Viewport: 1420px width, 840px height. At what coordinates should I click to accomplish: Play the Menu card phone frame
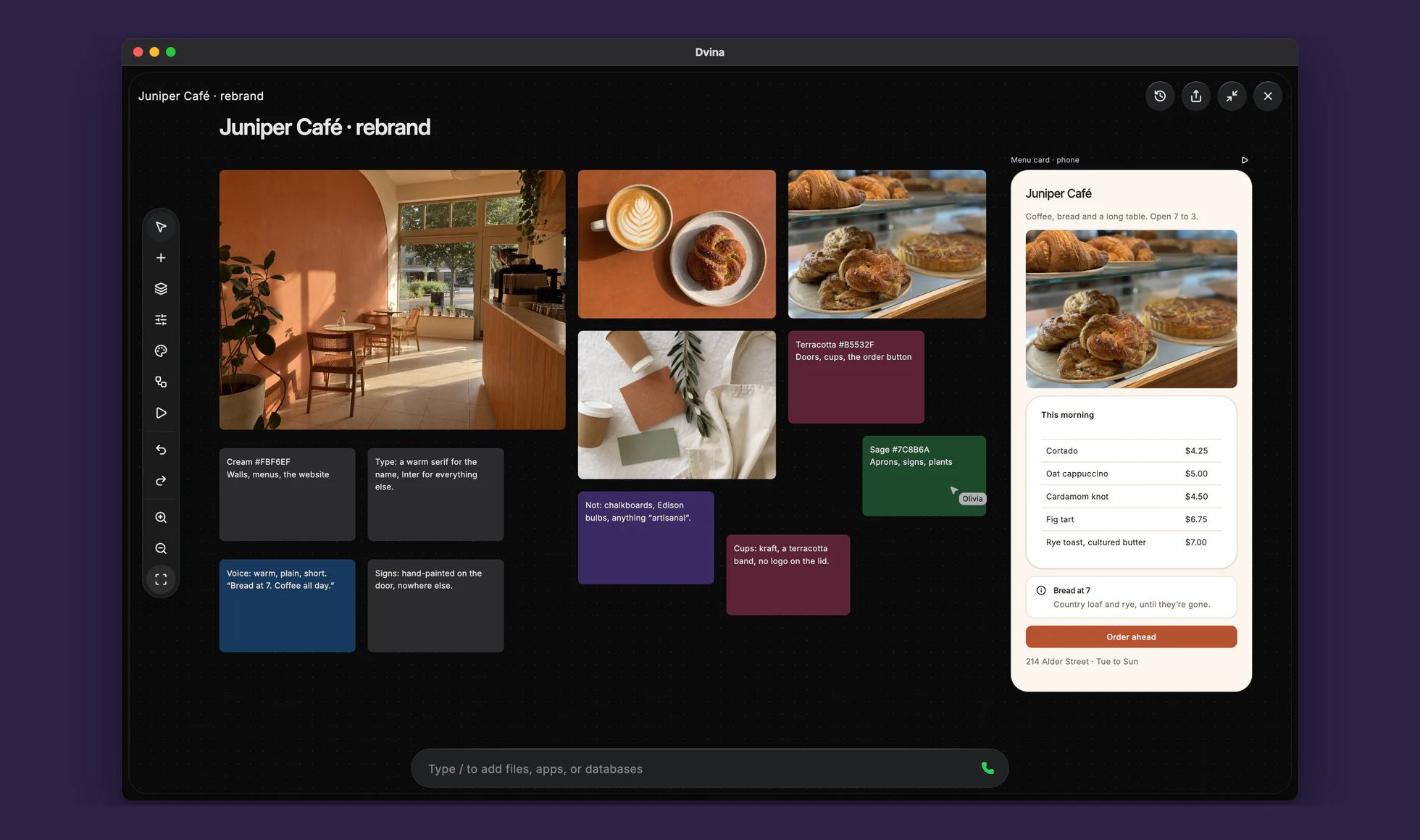(x=1245, y=160)
